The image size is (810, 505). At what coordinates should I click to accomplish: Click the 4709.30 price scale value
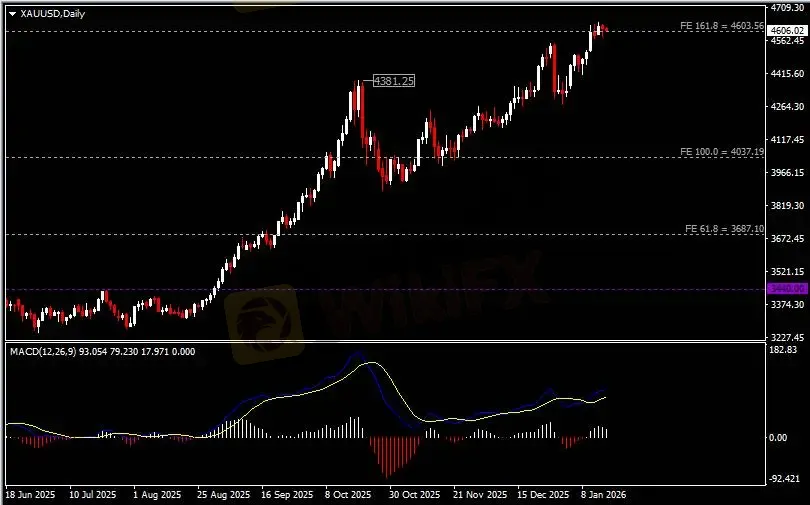787,8
